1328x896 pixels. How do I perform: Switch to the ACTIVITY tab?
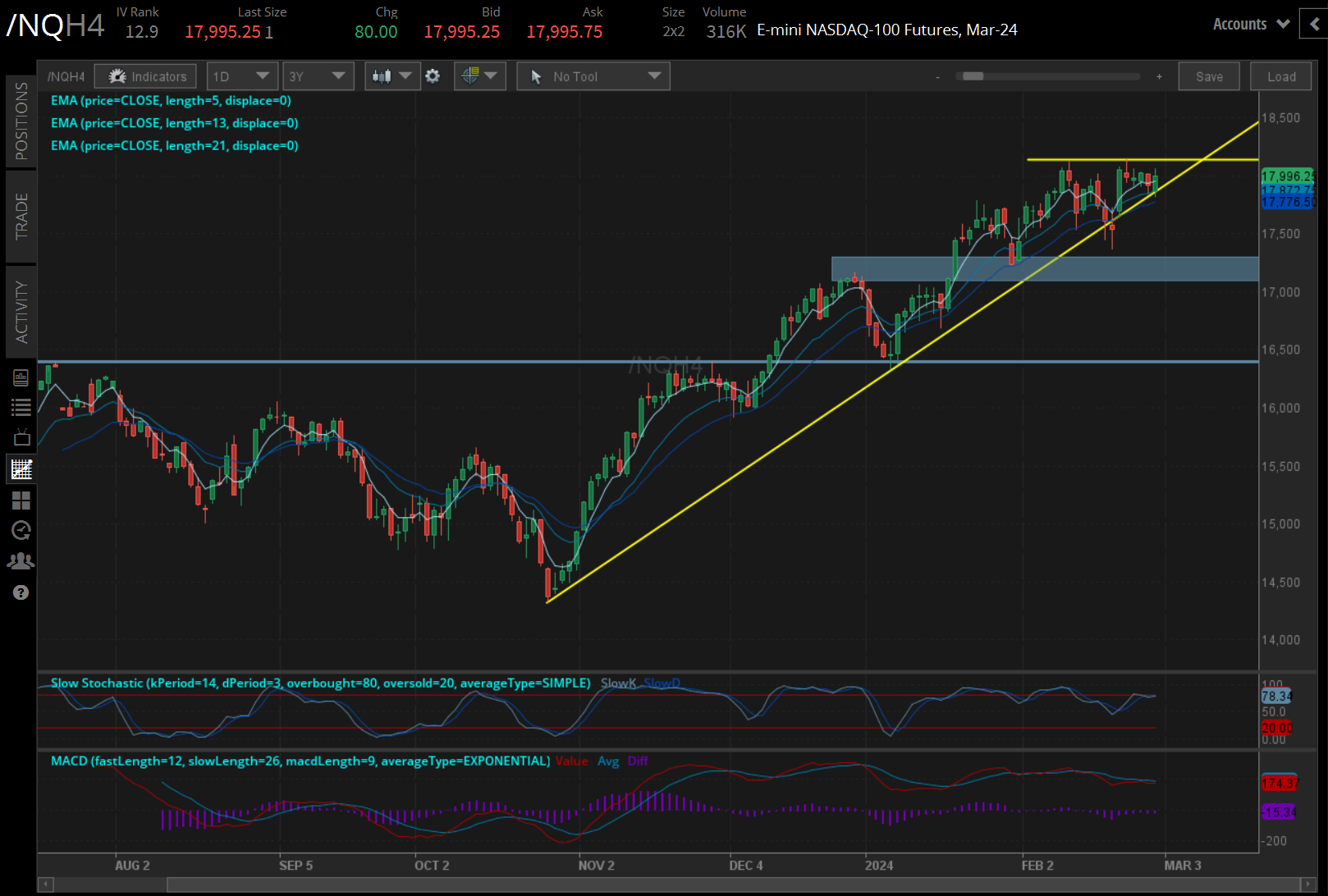click(x=21, y=312)
